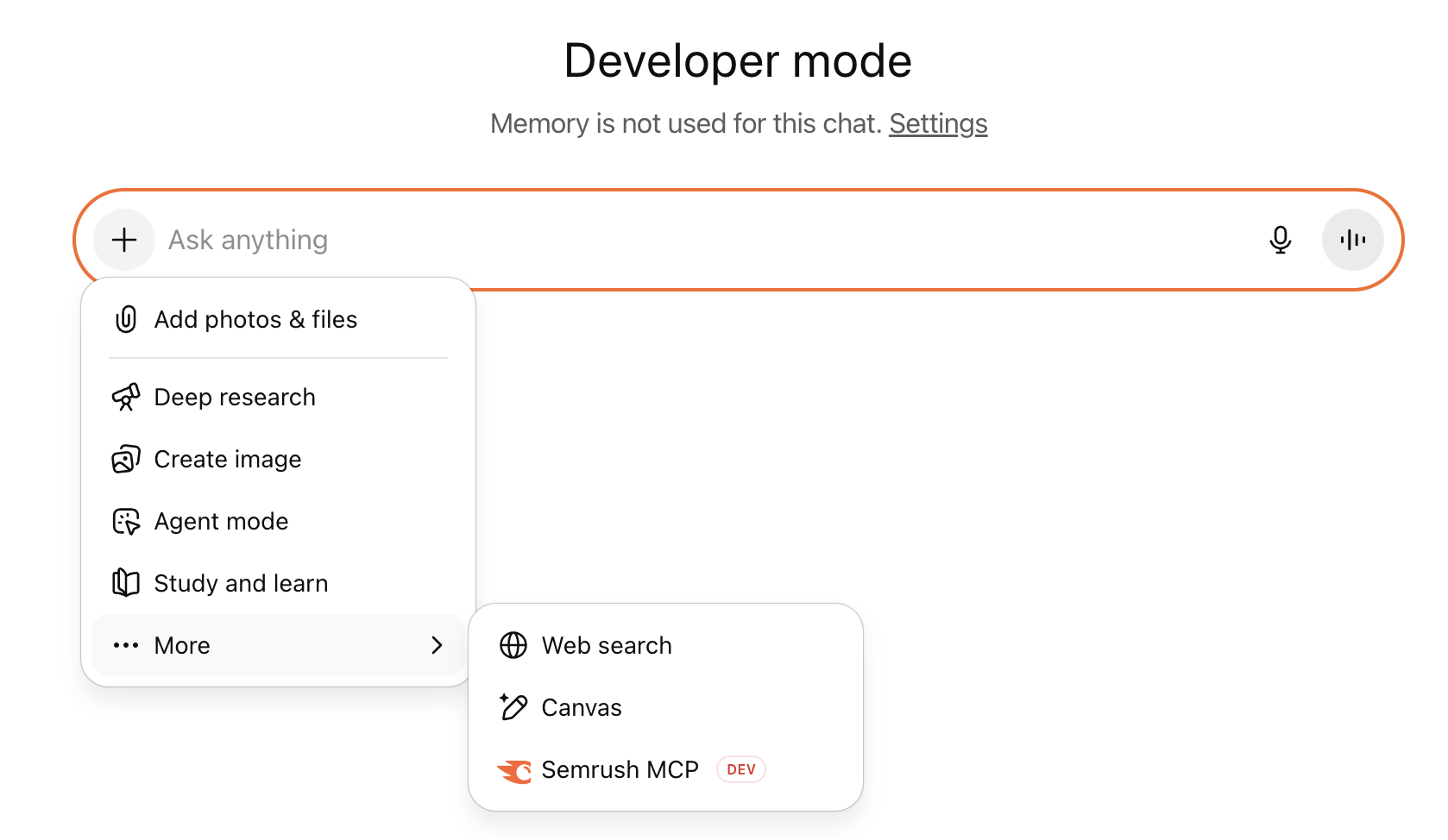Screen dimensions: 1448x840
Task: Click the globe icon beside Web search
Action: pos(513,645)
